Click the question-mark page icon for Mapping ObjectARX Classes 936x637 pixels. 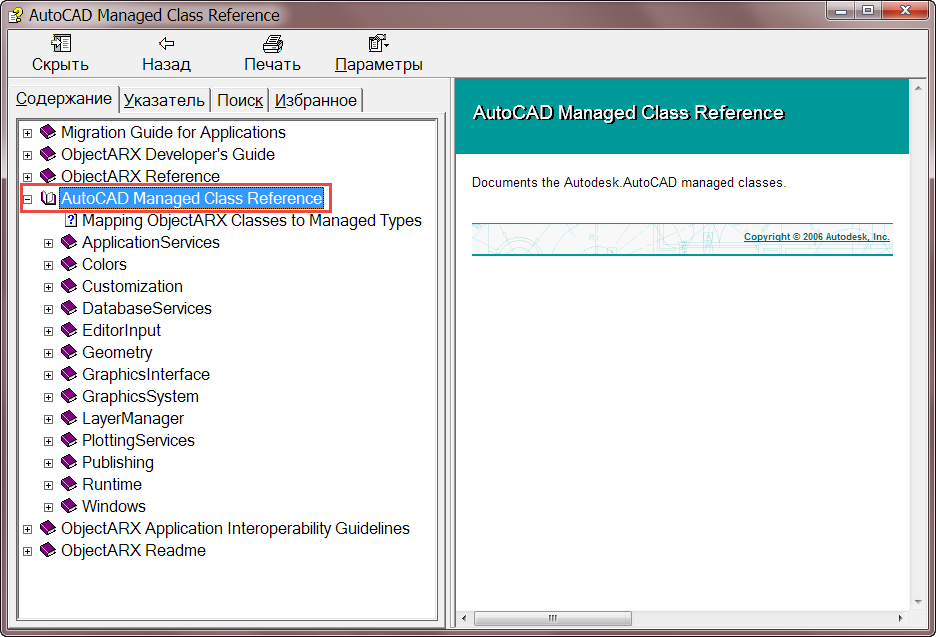pyautogui.click(x=70, y=220)
